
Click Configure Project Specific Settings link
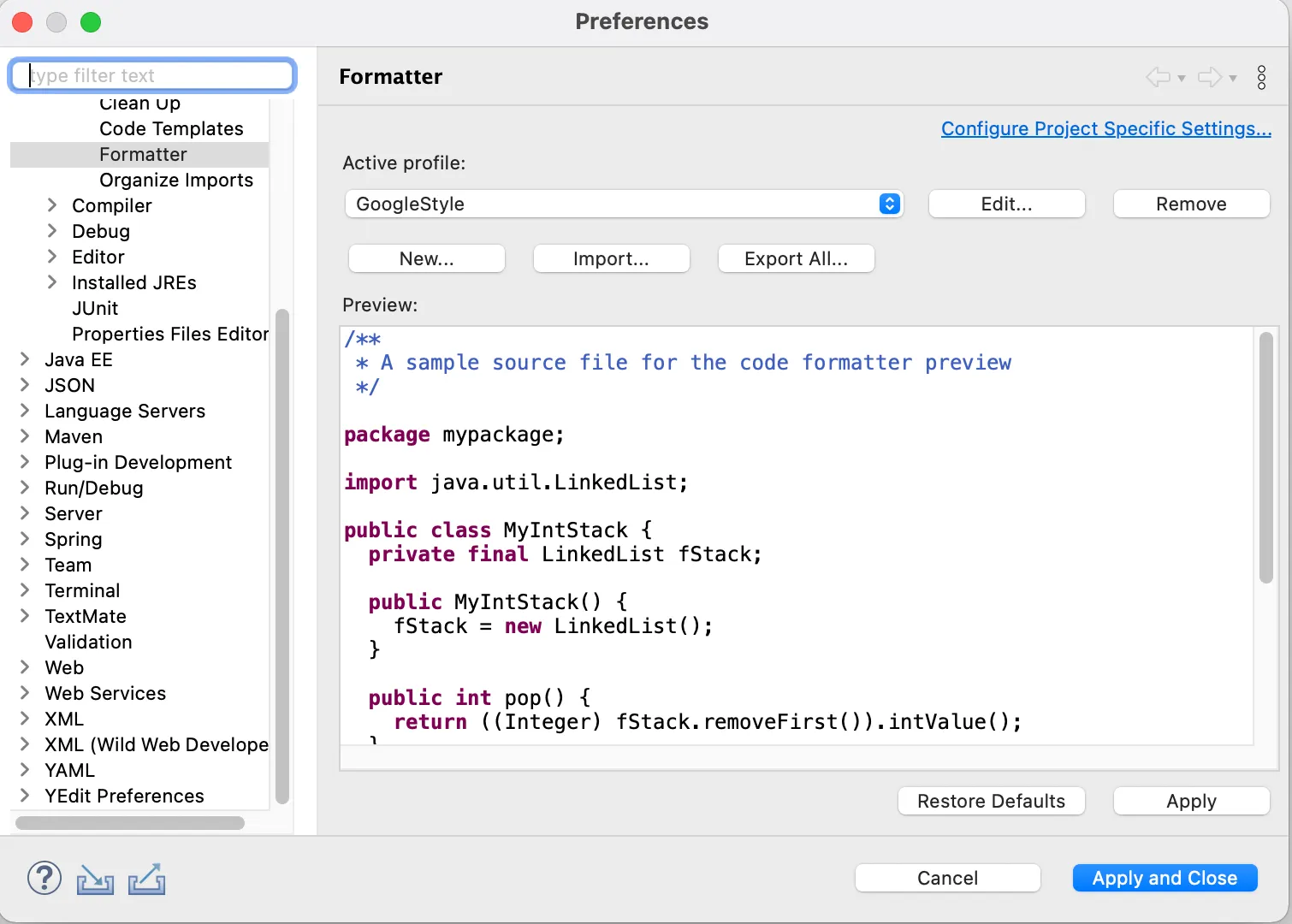pyautogui.click(x=1105, y=128)
